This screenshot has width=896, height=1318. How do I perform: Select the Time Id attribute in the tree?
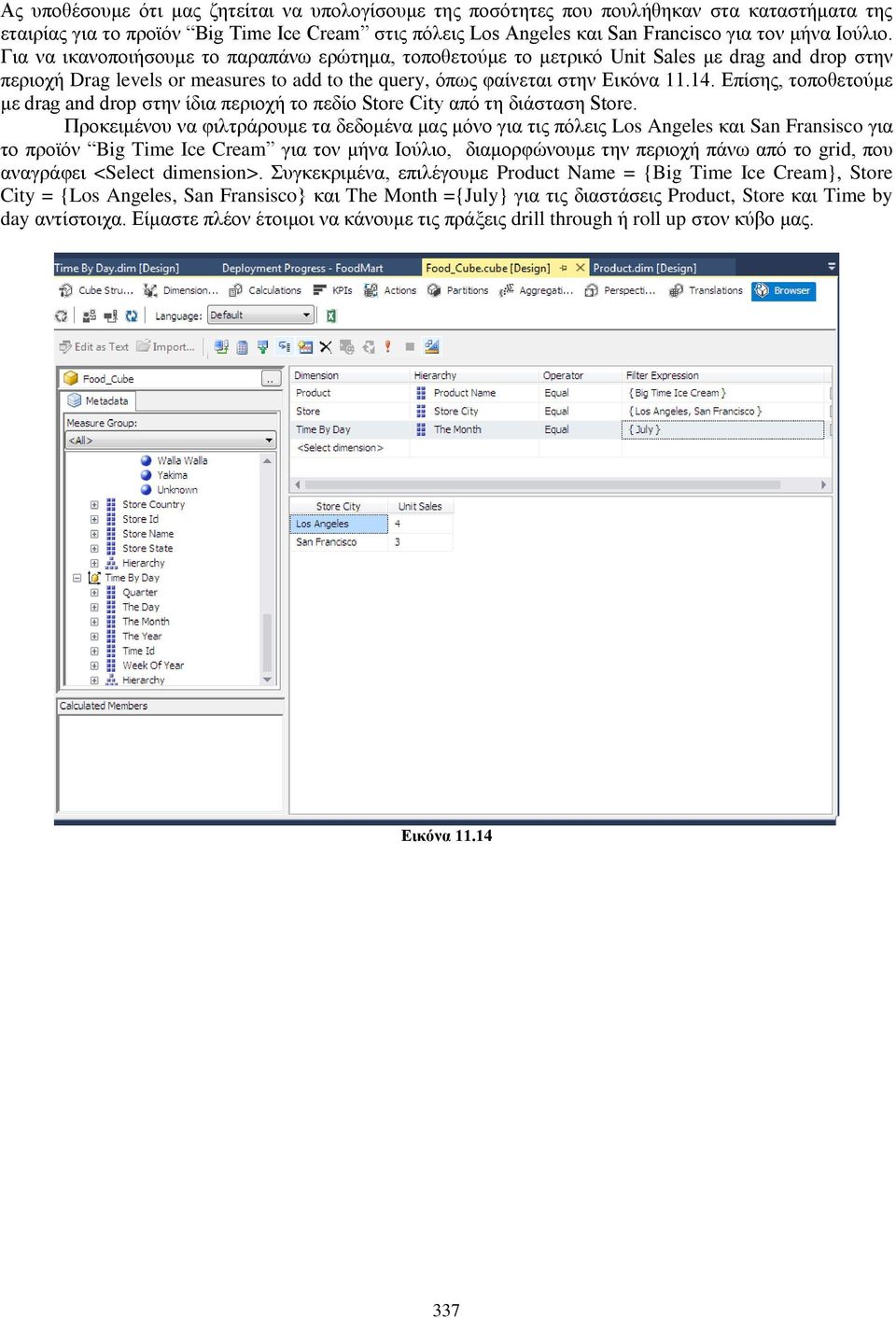138,652
